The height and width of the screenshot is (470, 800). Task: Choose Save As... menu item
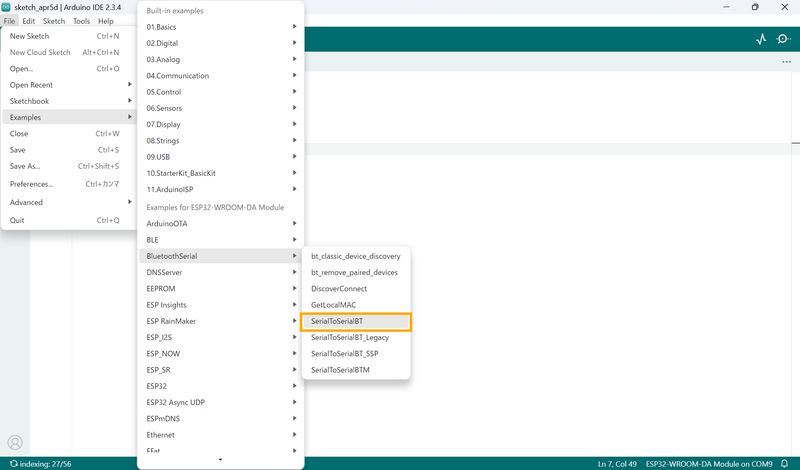click(x=68, y=166)
